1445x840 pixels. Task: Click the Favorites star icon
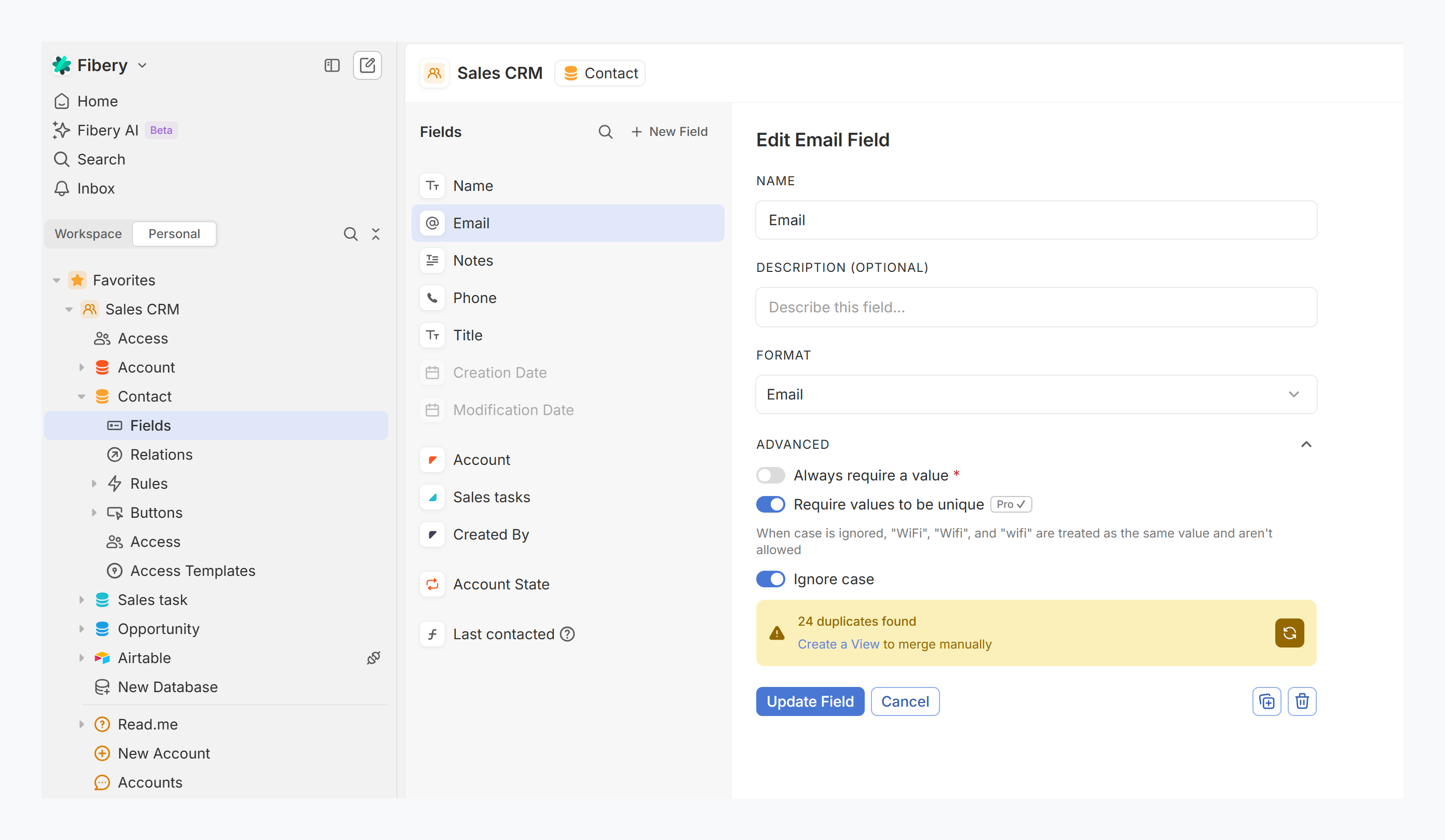(77, 280)
